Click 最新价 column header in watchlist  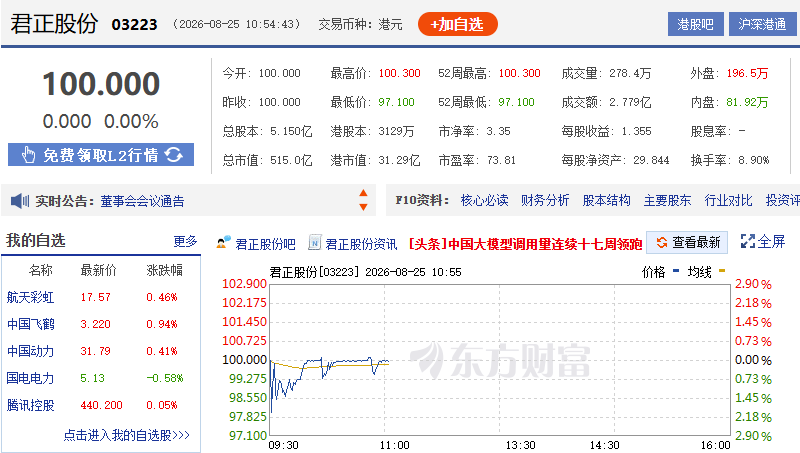pyautogui.click(x=98, y=270)
